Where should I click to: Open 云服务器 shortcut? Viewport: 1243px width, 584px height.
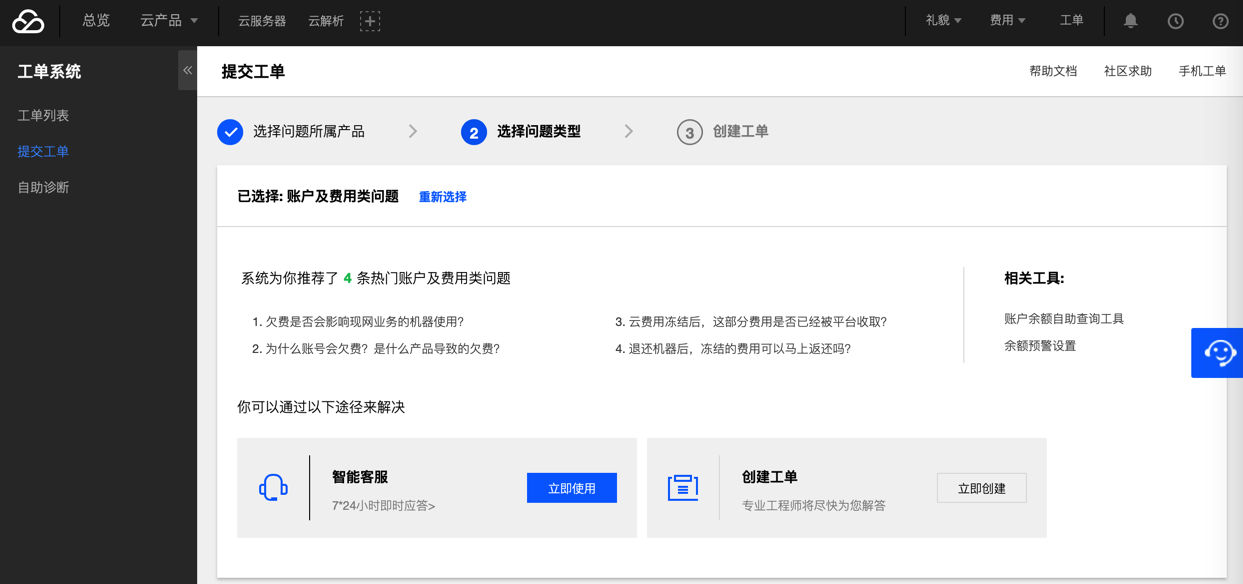(262, 21)
